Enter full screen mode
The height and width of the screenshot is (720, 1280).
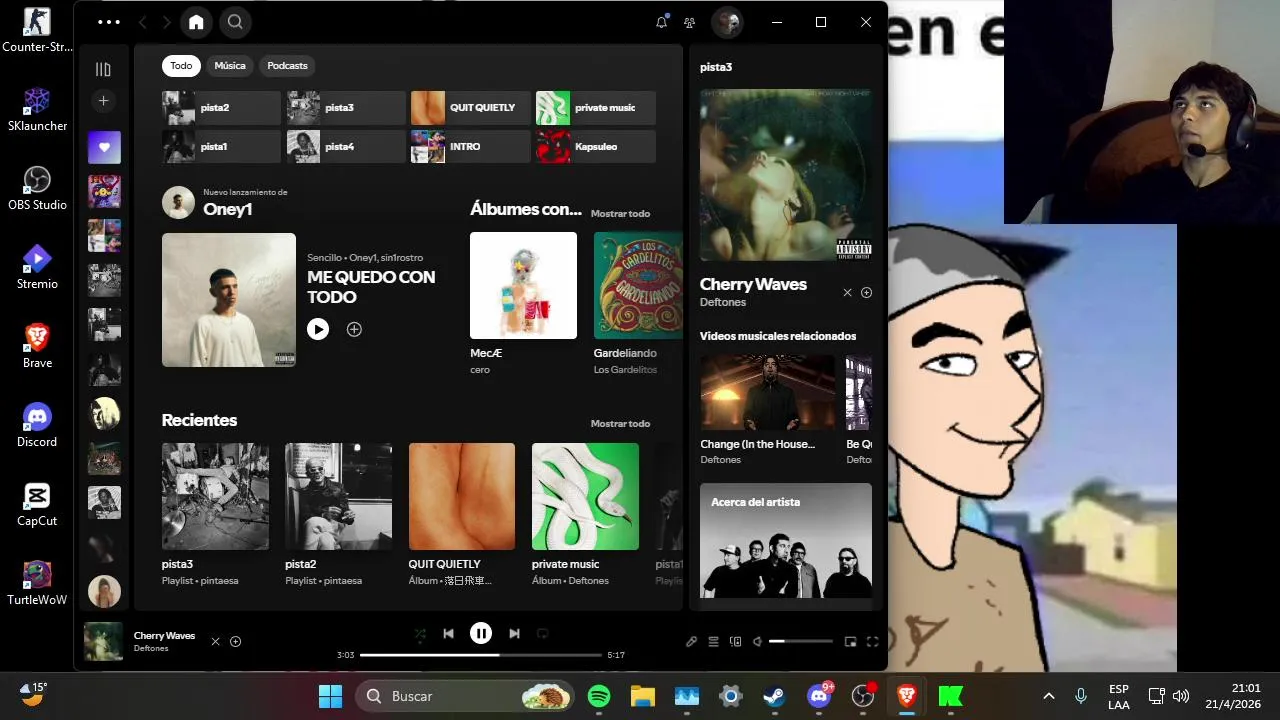point(872,642)
